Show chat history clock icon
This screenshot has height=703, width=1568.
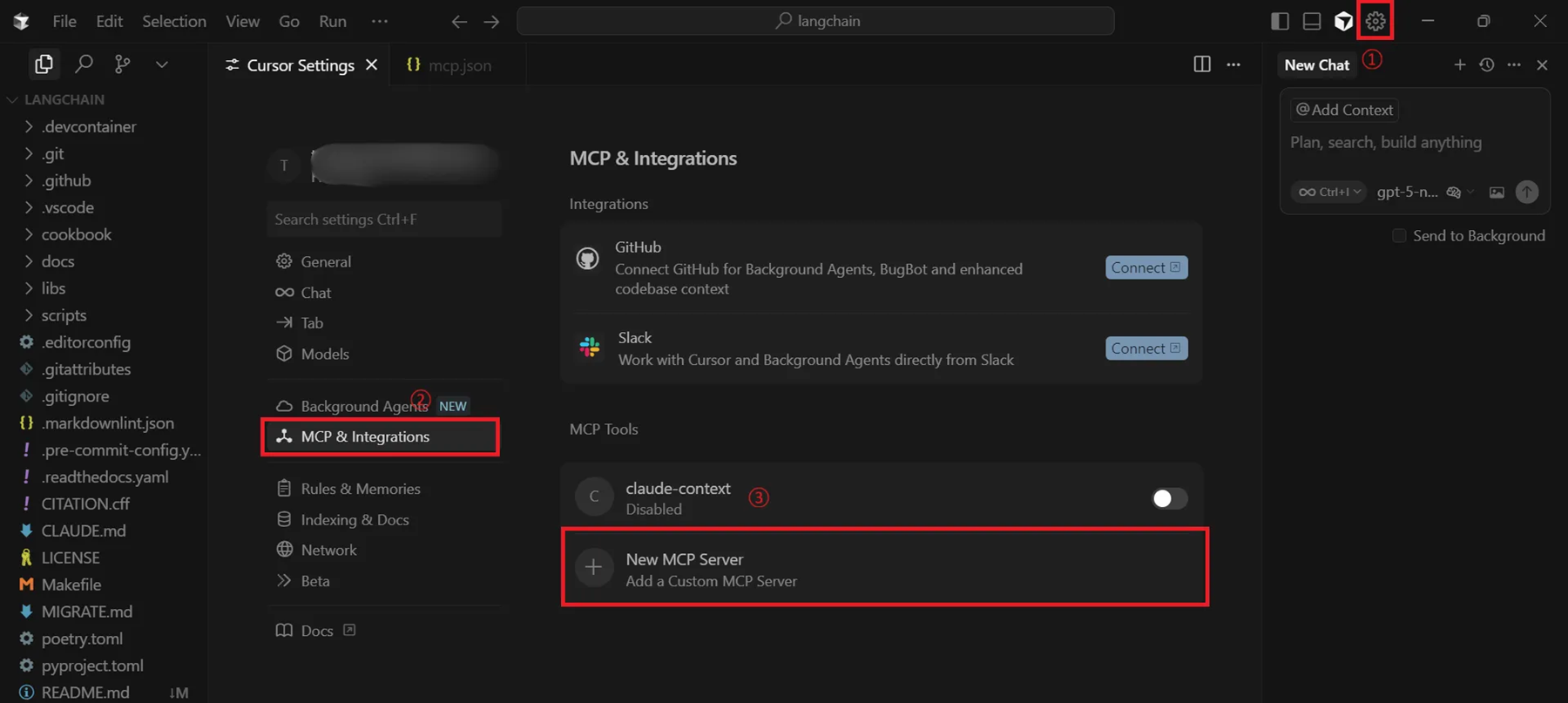coord(1487,65)
